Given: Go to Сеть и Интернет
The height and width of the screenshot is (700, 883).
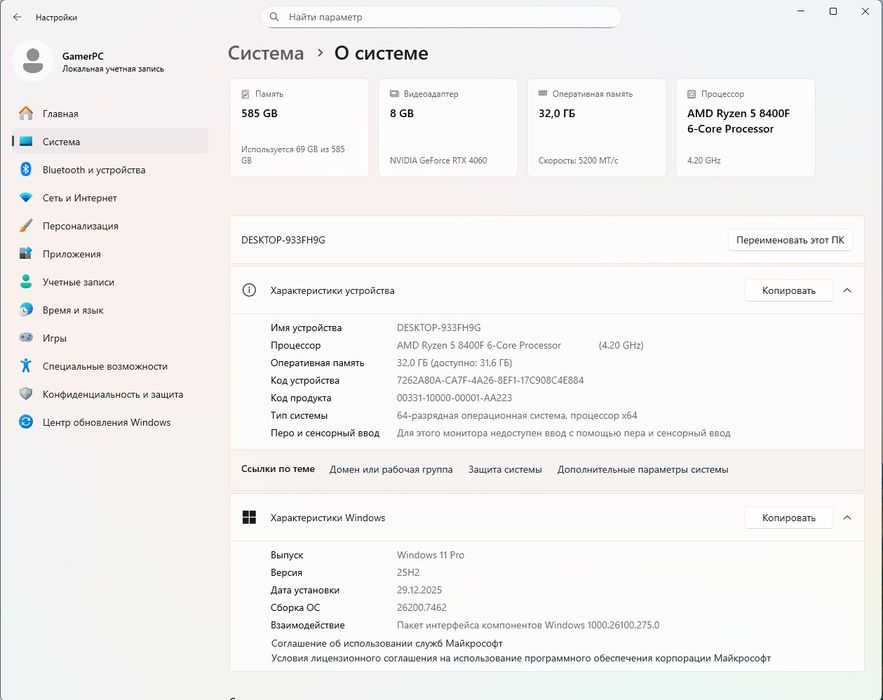Looking at the screenshot, I should point(110,198).
